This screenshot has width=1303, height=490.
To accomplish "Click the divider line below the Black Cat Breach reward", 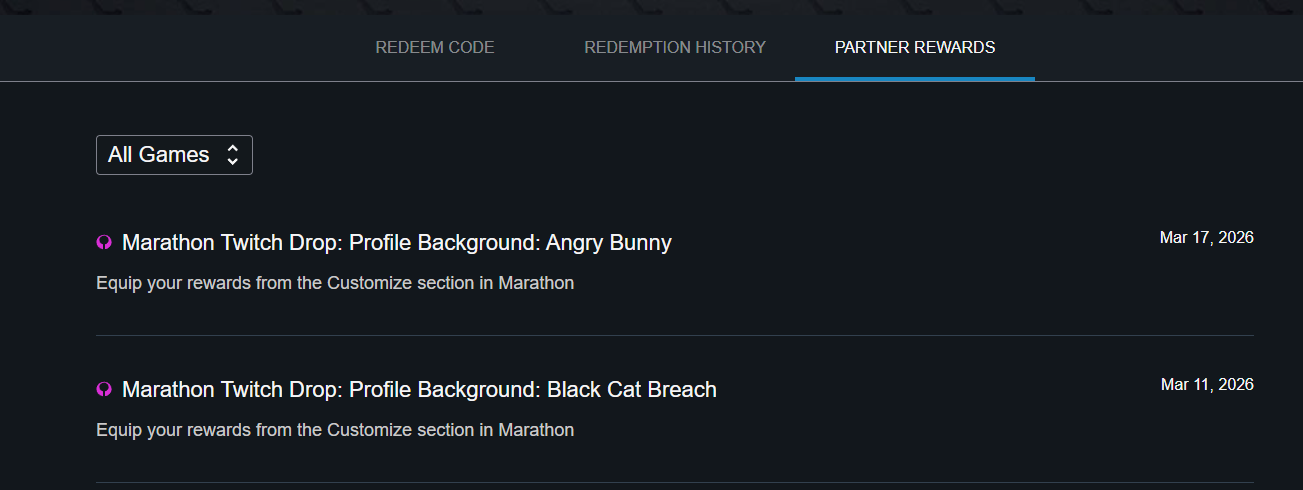I will (x=674, y=482).
